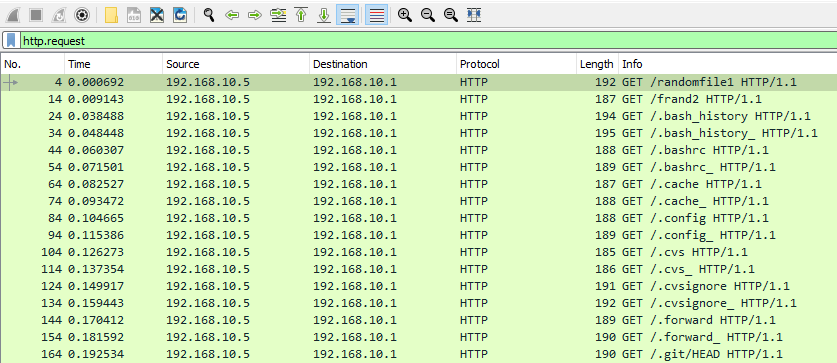Start capturing packets with shark fin icon
The width and height of the screenshot is (837, 363).
click(13, 15)
